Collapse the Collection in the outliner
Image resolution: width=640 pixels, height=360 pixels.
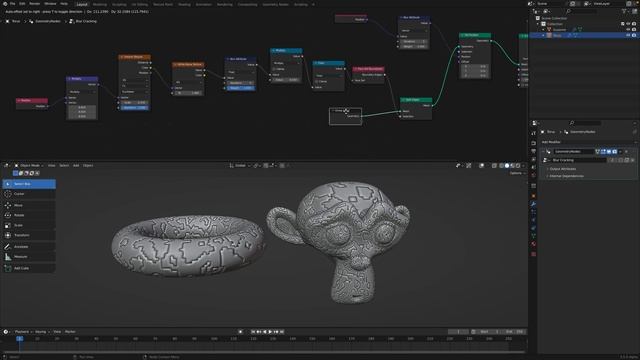[x=538, y=24]
